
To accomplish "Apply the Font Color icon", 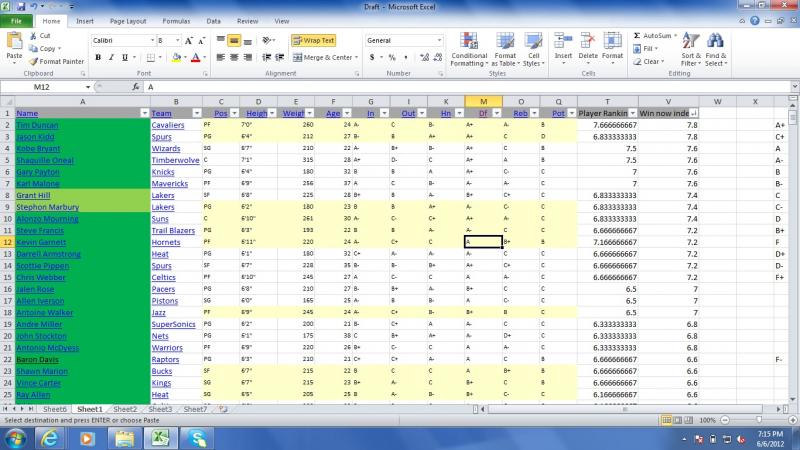I will [195, 58].
